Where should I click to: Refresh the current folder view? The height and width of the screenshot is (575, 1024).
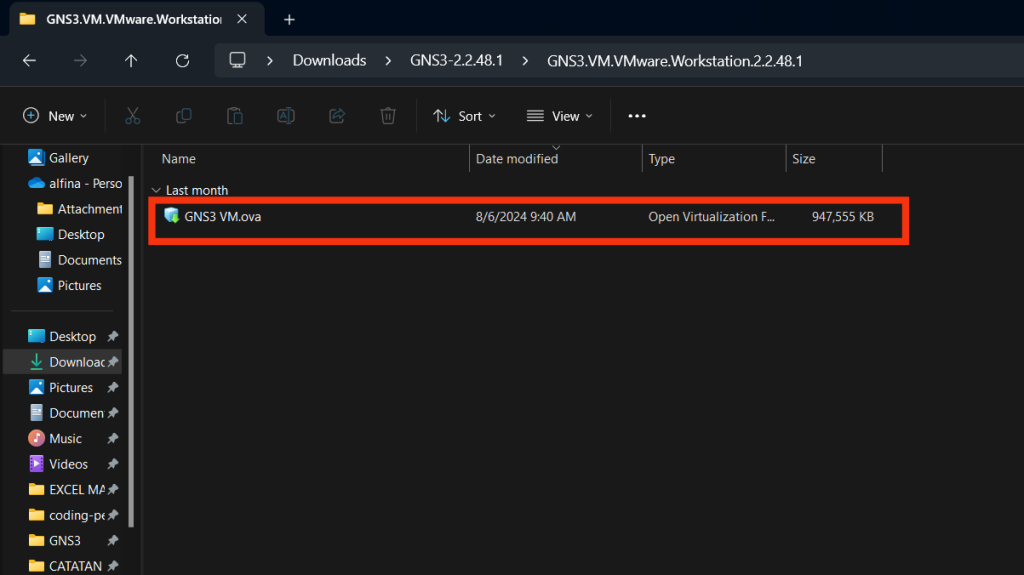coord(182,61)
